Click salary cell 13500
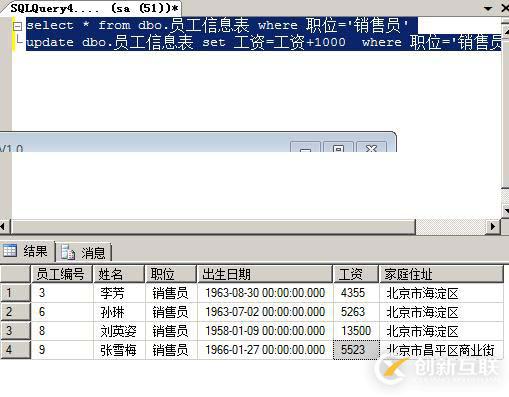This screenshot has width=509, height=397. click(x=356, y=331)
